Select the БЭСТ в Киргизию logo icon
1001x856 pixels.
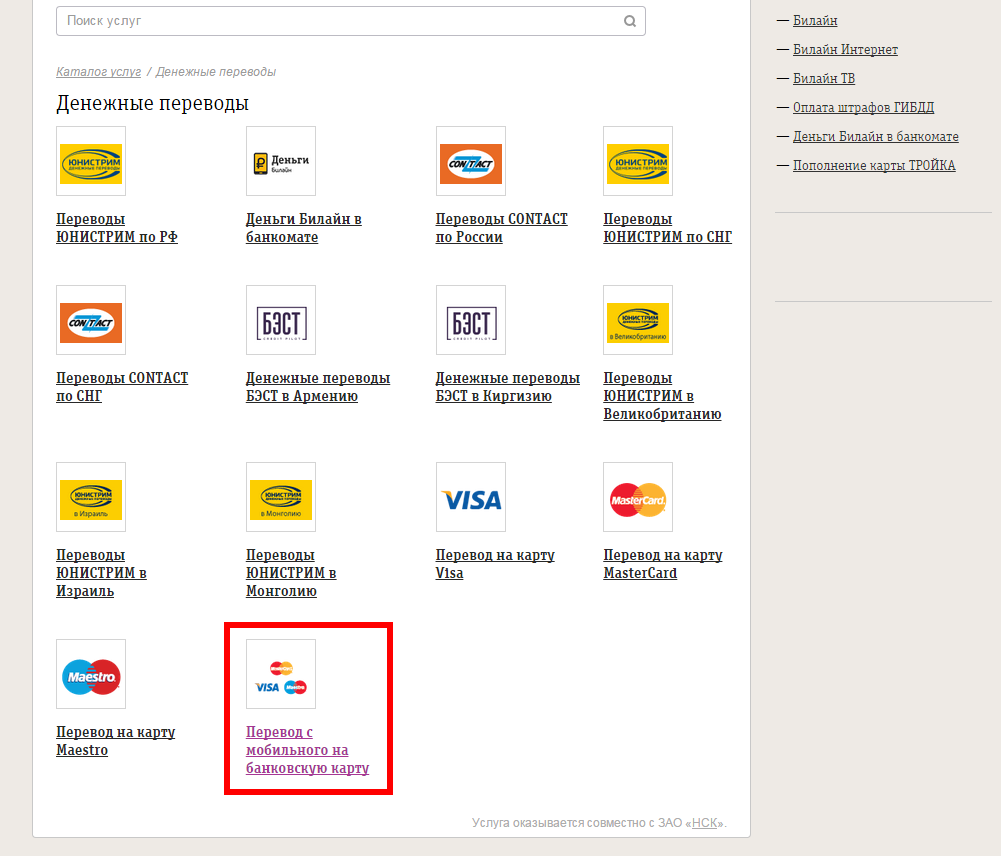470,320
